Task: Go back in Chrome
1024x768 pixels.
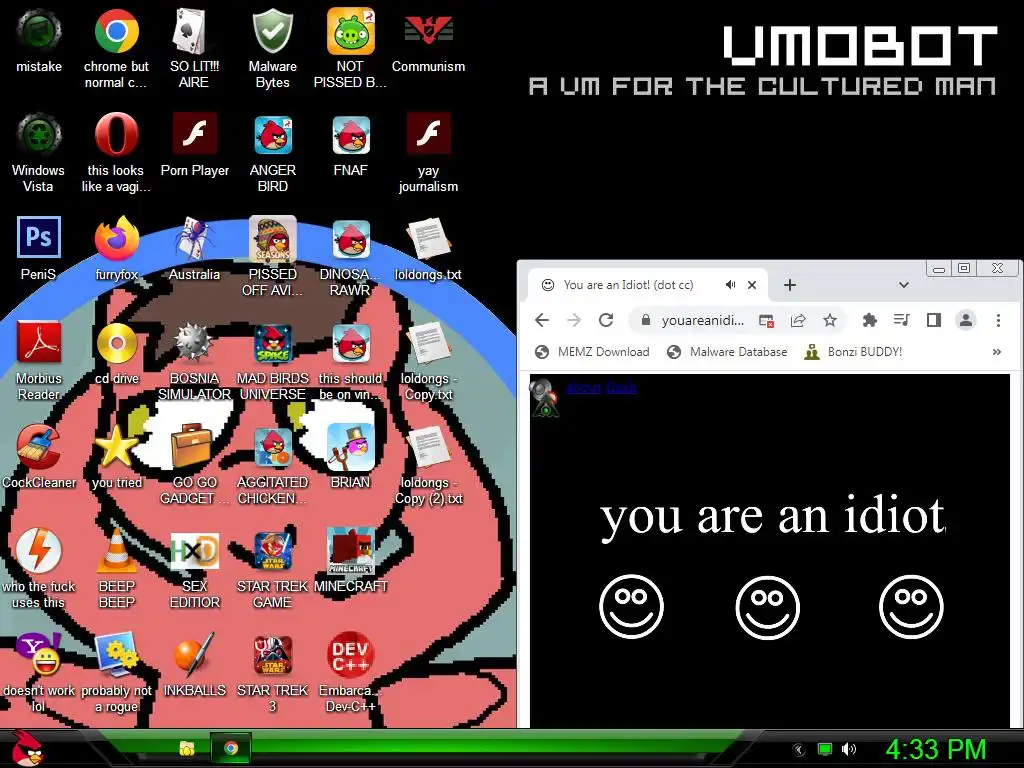Action: click(542, 320)
